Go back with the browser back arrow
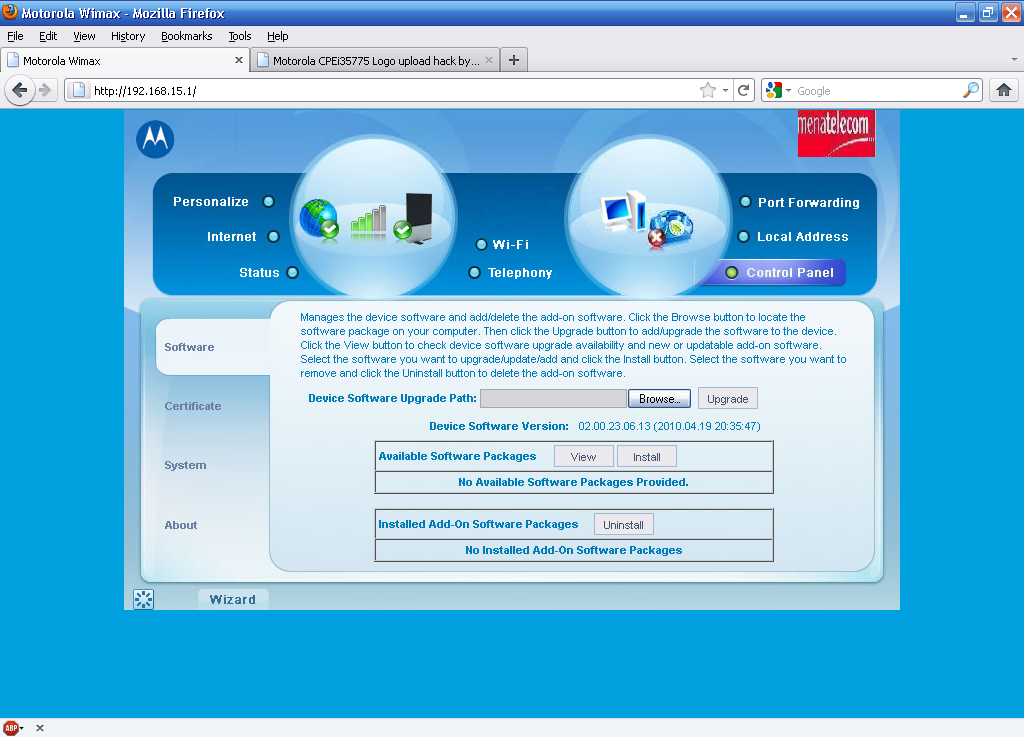The image size is (1024, 737). pos(20,90)
